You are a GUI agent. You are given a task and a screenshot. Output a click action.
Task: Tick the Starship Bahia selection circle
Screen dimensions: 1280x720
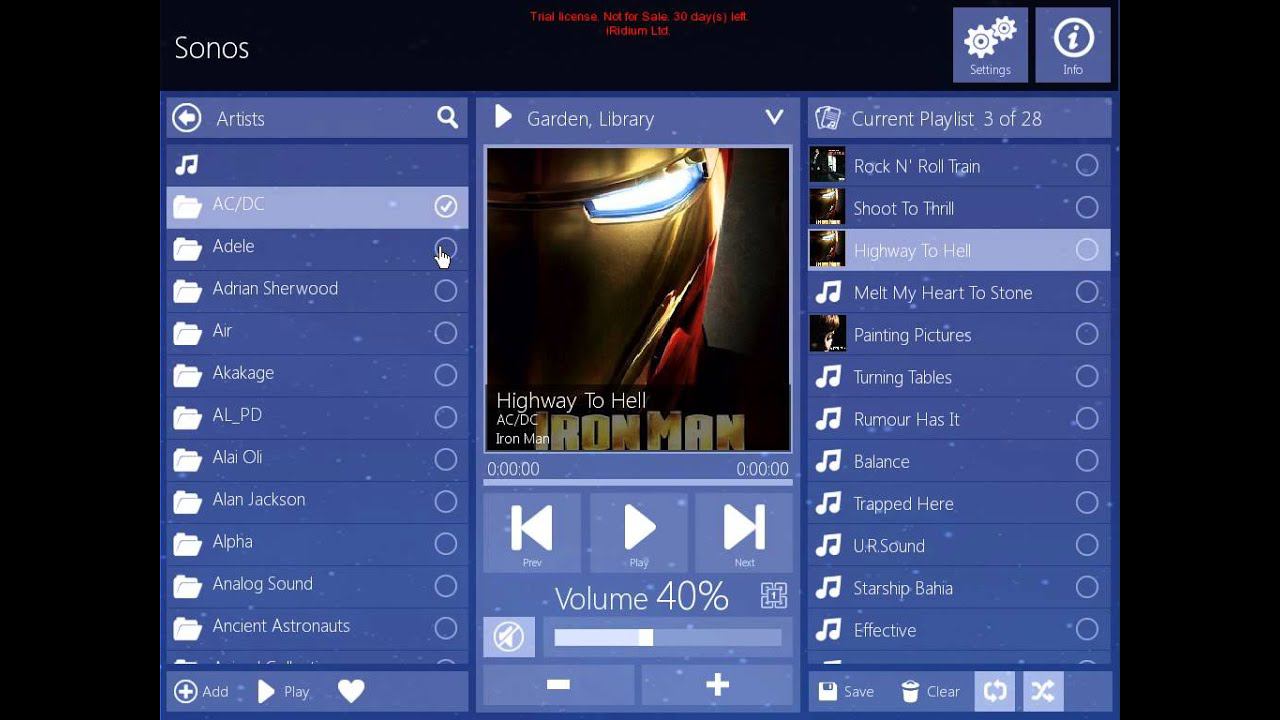(1087, 587)
